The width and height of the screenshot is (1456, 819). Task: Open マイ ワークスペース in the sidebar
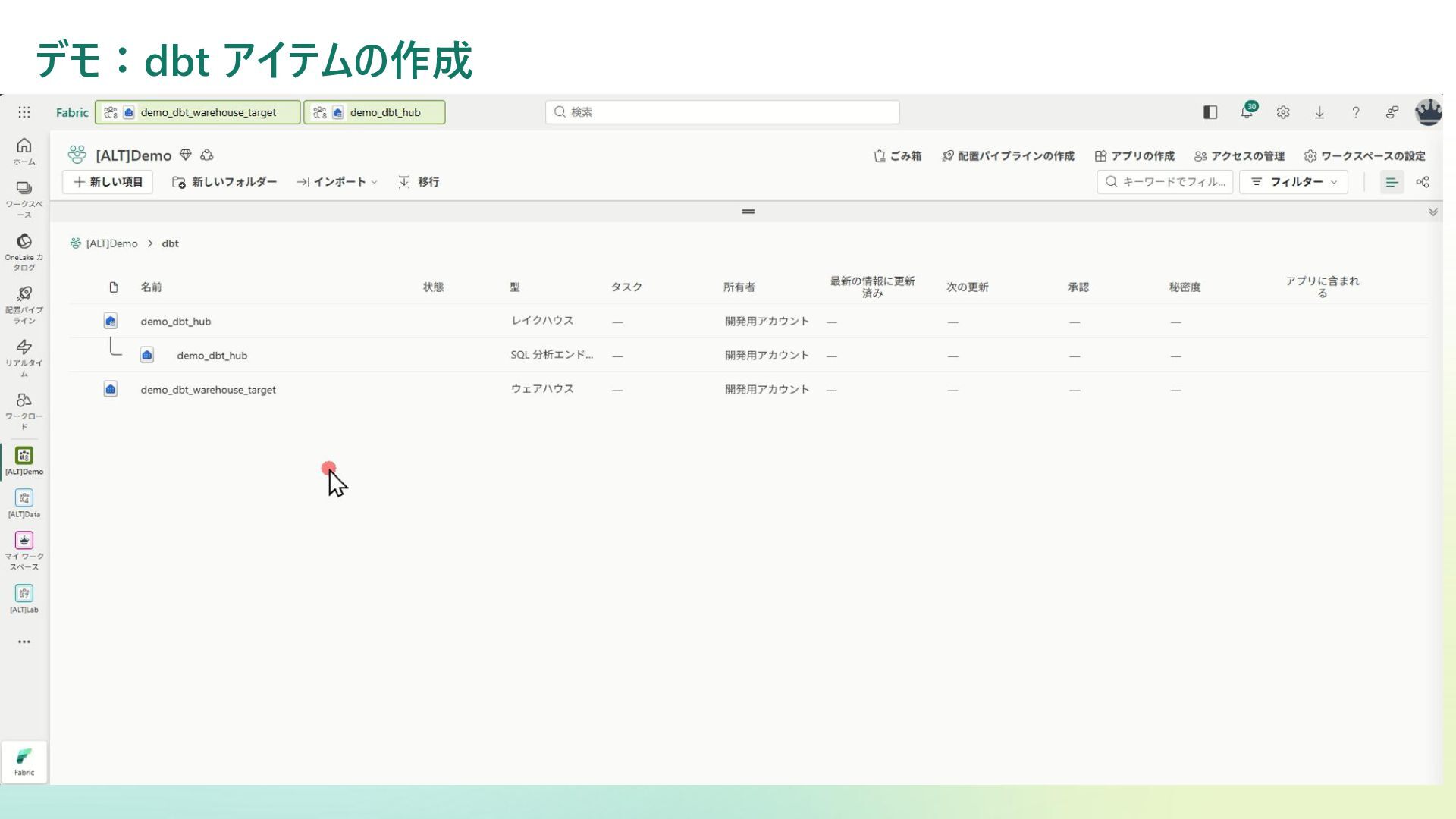tap(24, 551)
